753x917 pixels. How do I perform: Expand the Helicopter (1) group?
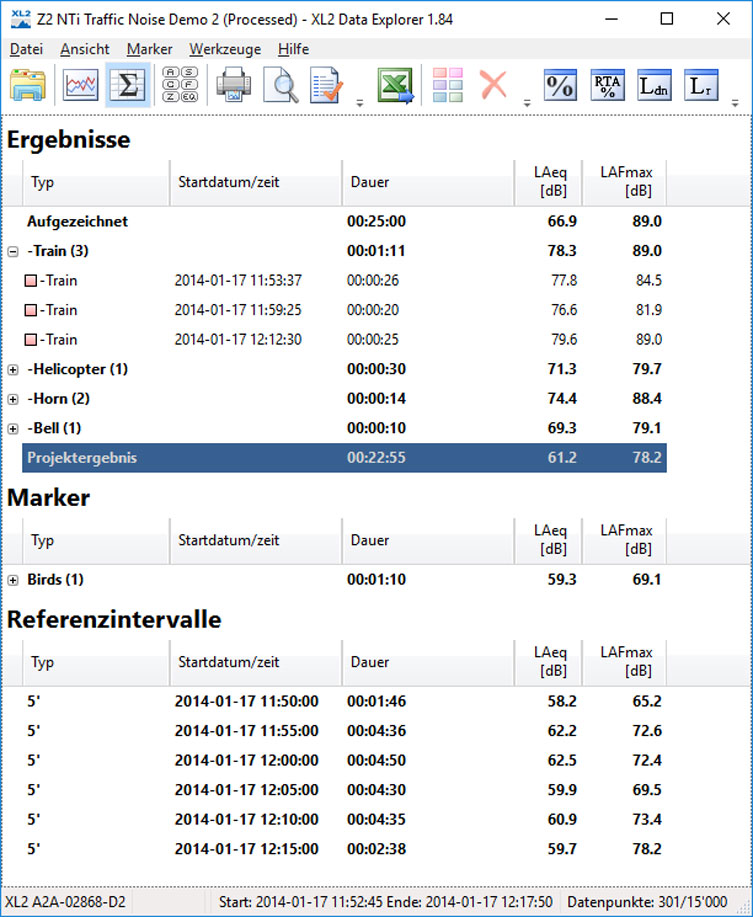point(13,370)
